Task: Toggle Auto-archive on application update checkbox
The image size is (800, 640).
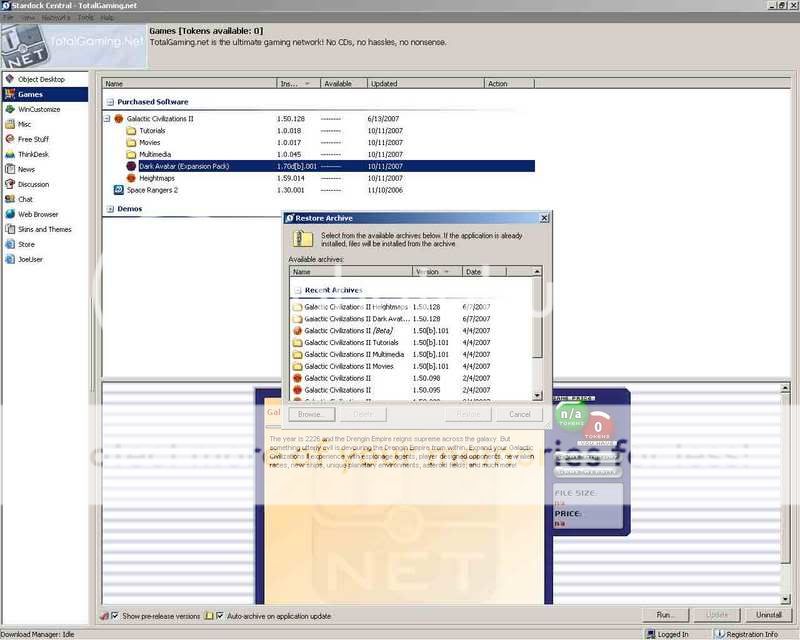Action: 220,615
